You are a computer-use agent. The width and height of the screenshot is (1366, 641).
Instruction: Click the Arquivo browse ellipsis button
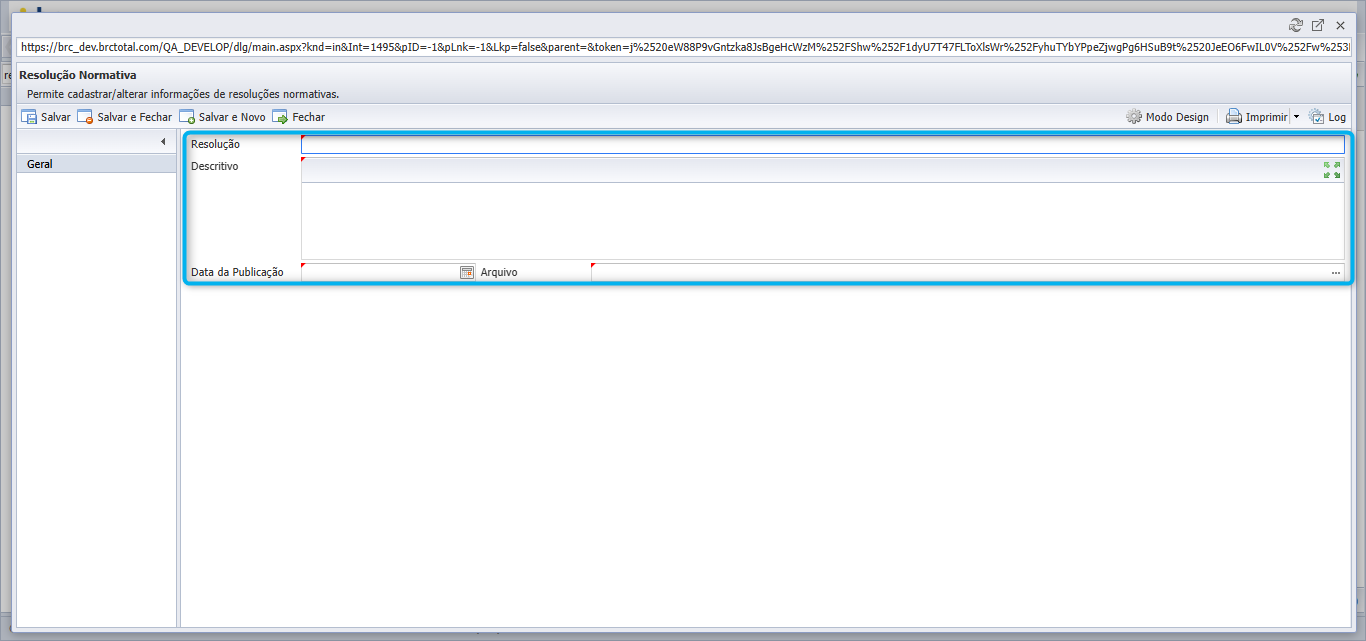pyautogui.click(x=1336, y=272)
